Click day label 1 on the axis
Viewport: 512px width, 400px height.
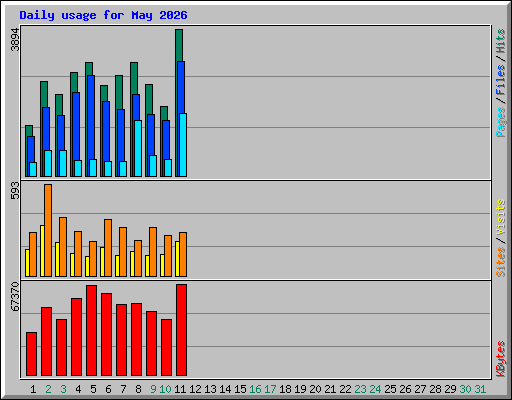(33, 389)
